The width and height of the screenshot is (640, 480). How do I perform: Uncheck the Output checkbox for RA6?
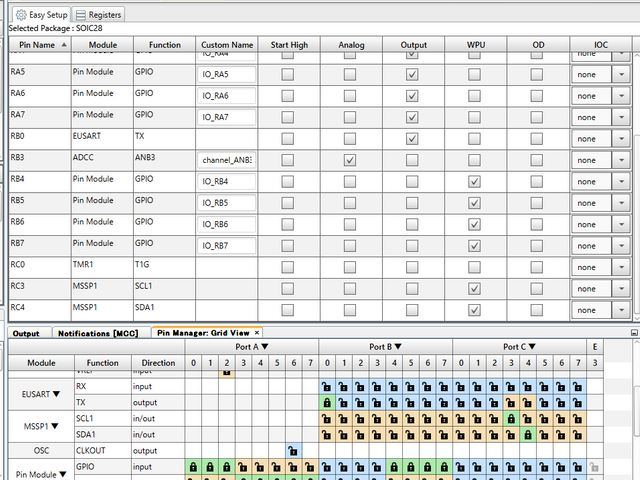[411, 95]
